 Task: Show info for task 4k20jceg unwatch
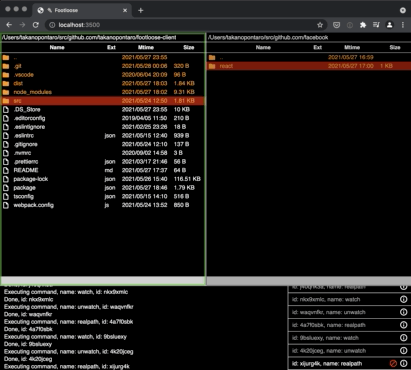tap(403, 351)
